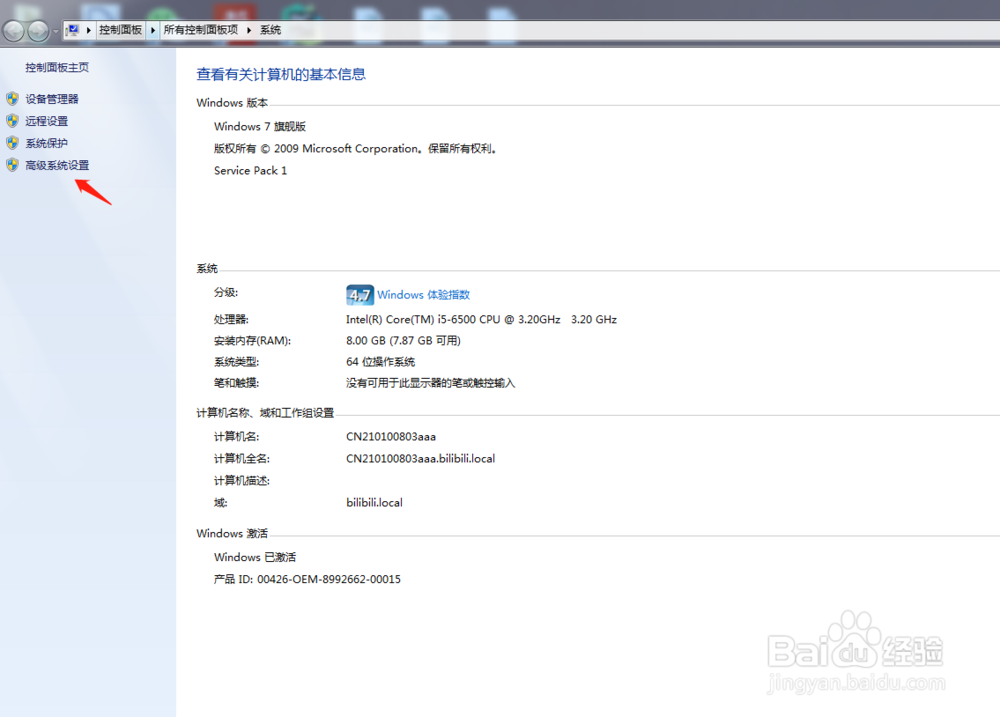
Task: Click the shield icon beside 系统保护
Action: tap(12, 143)
